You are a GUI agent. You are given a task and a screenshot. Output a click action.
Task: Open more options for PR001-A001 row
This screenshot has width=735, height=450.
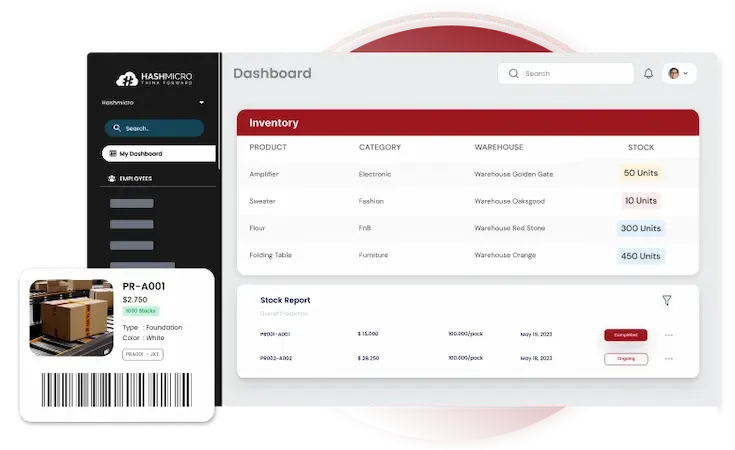669,335
